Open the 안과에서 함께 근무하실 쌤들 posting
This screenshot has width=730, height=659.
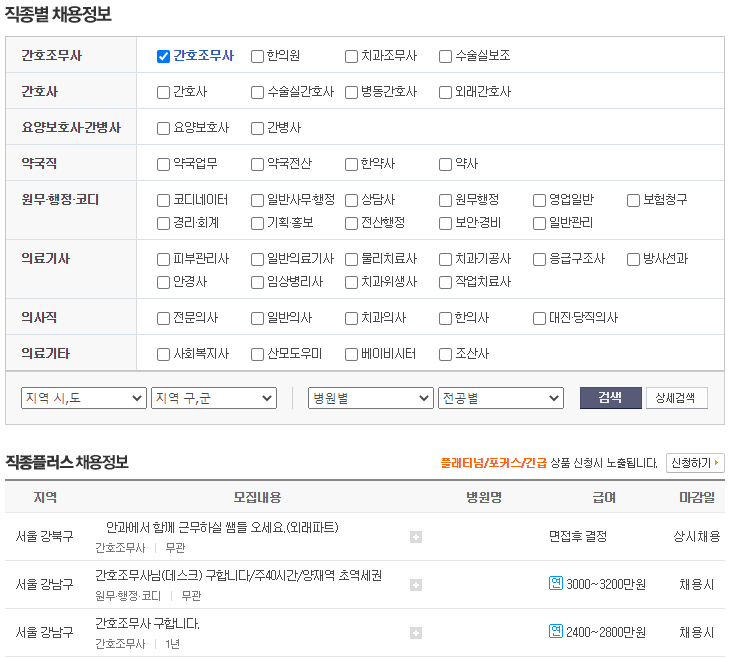click(x=222, y=528)
